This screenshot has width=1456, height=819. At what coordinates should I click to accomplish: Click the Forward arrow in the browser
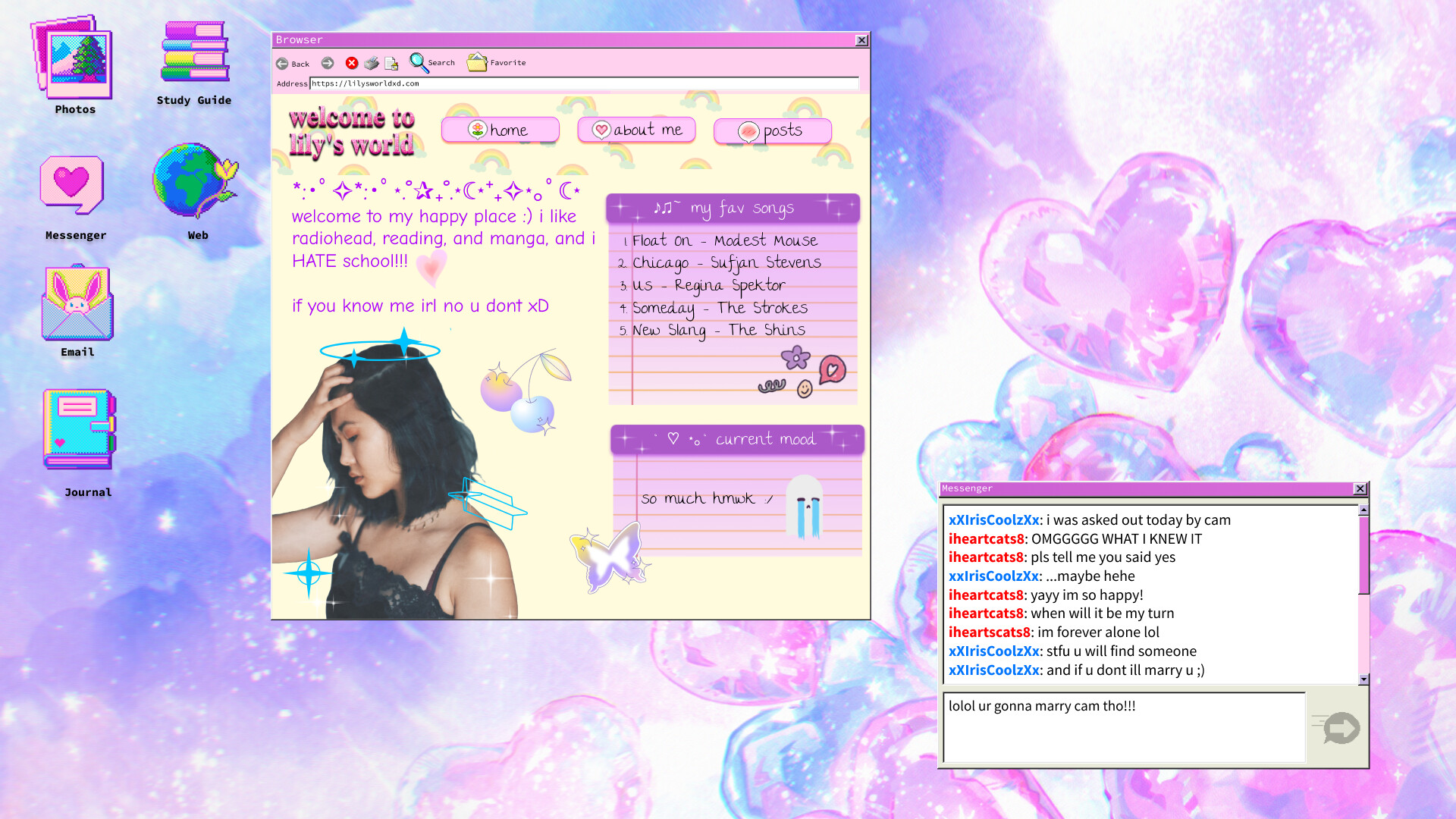click(328, 64)
